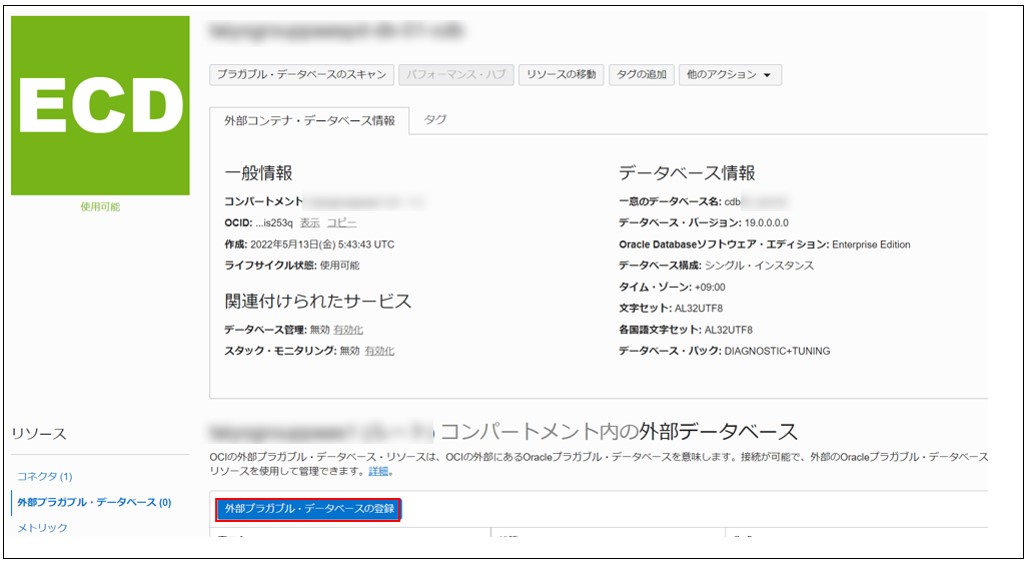Click the プラガブル・データベースのスキャン button
The image size is (1027, 562).
tap(301, 75)
